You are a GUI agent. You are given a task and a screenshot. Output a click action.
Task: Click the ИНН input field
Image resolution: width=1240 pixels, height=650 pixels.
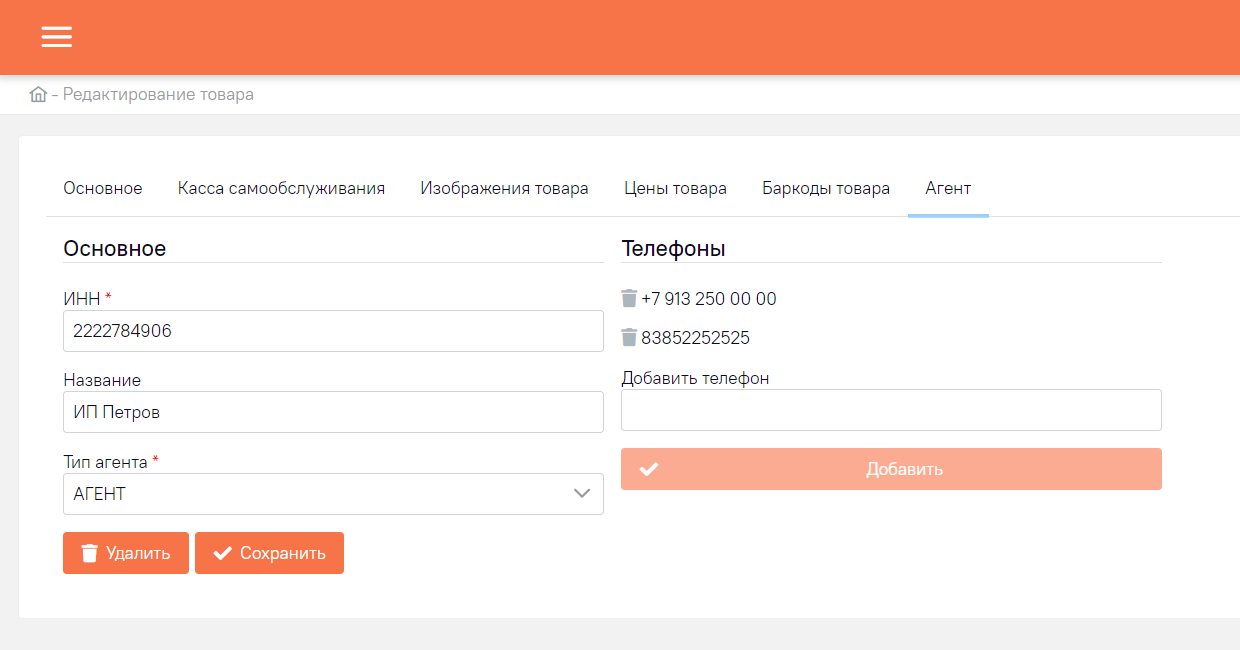[333, 331]
